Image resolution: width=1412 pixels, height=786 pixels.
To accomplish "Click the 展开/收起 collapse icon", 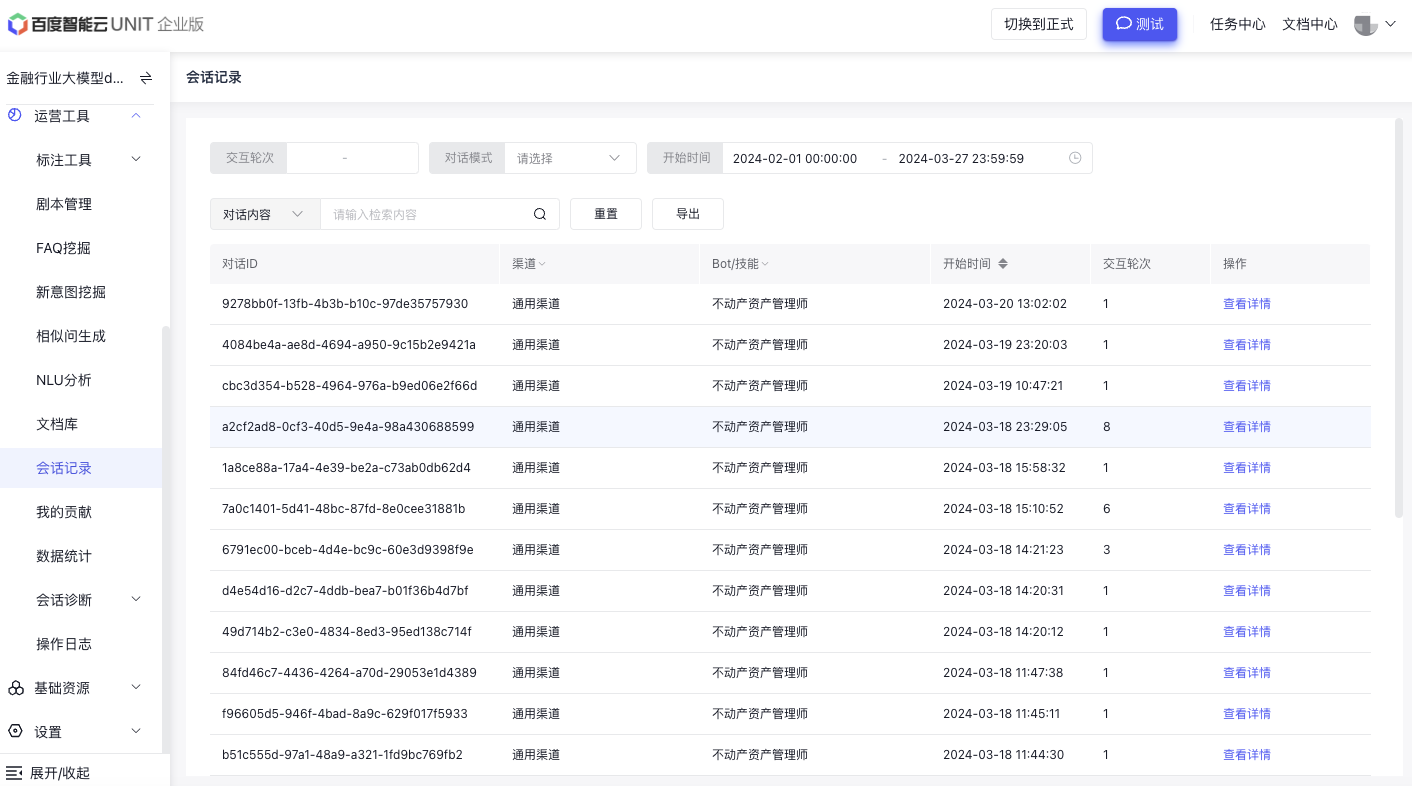I will (14, 773).
